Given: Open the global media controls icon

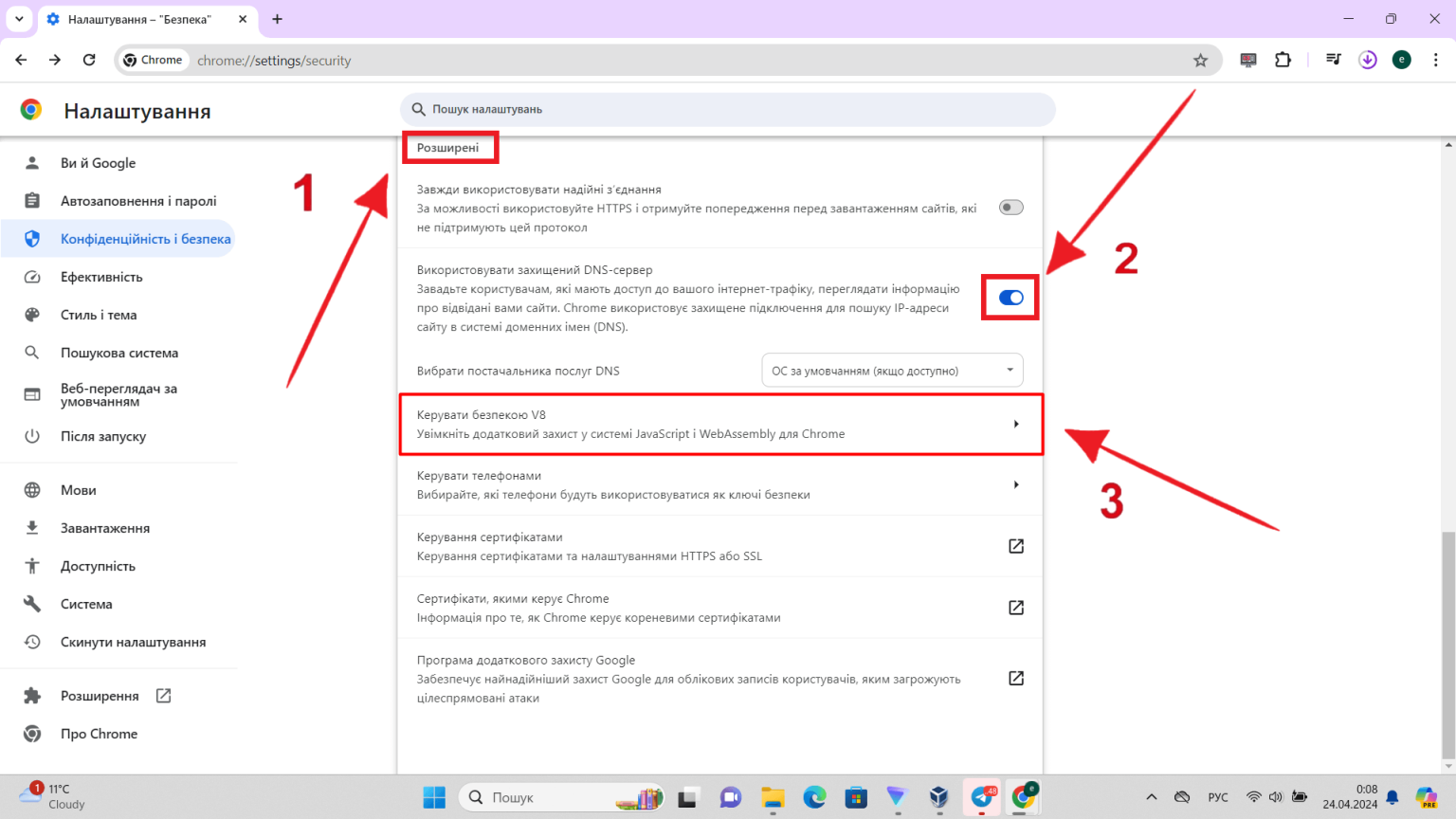Looking at the screenshot, I should [x=1333, y=59].
